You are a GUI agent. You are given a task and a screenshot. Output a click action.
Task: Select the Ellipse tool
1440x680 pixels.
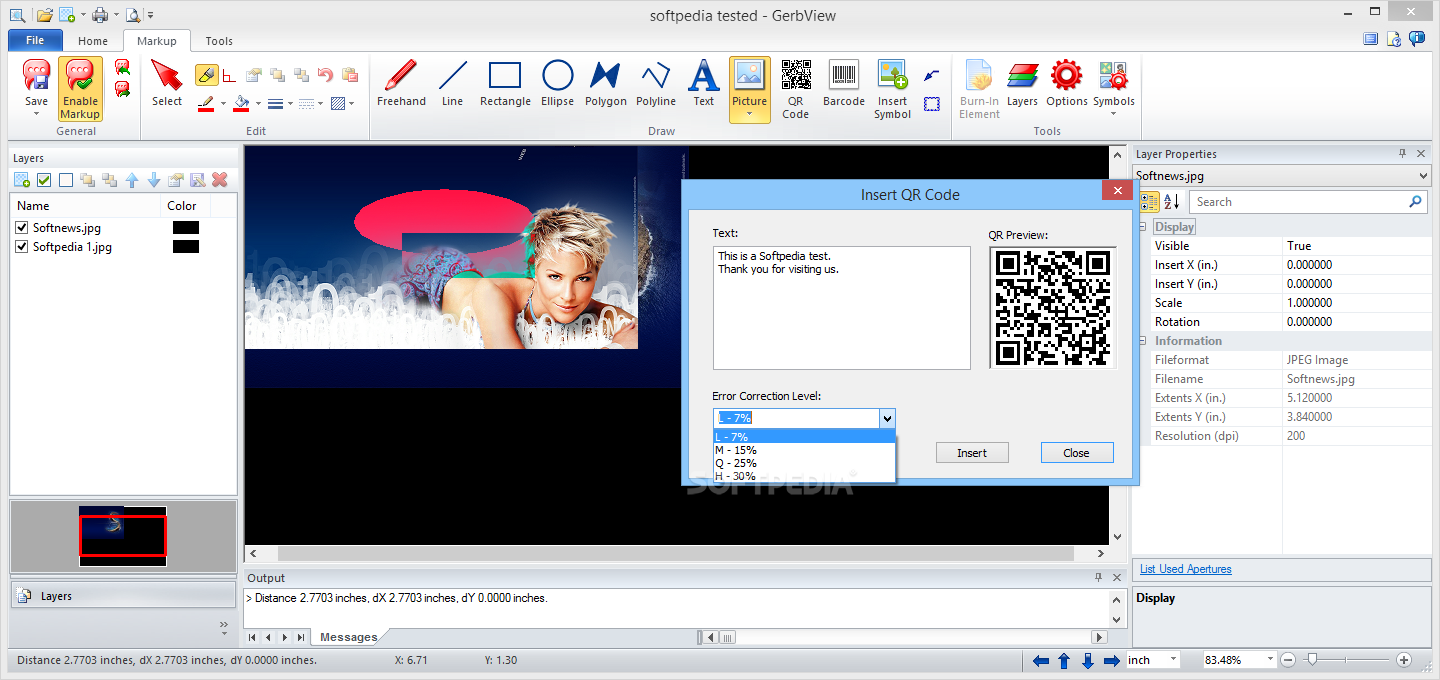click(557, 84)
